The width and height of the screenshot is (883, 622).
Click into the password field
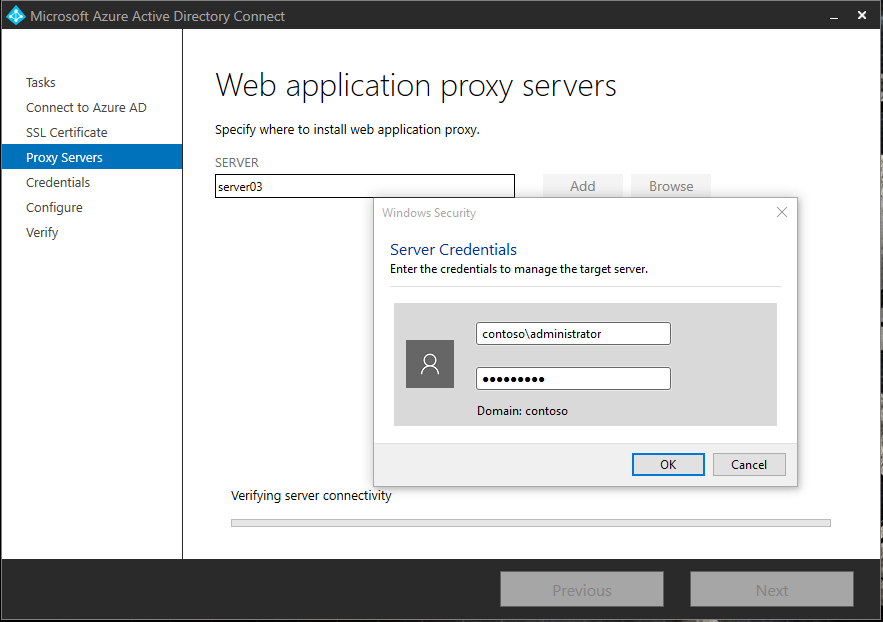tap(573, 379)
